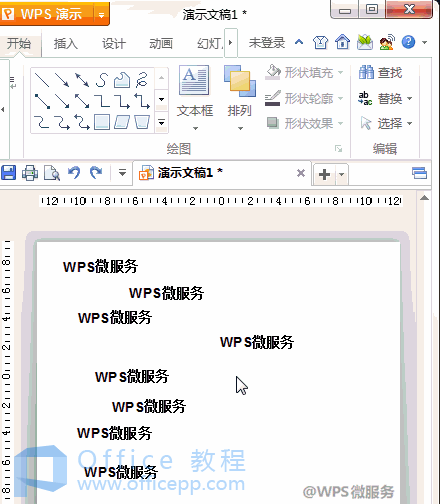Image resolution: width=440 pixels, height=504 pixels.
Task: Open the 幻灯 ribbon tab
Action: point(210,44)
